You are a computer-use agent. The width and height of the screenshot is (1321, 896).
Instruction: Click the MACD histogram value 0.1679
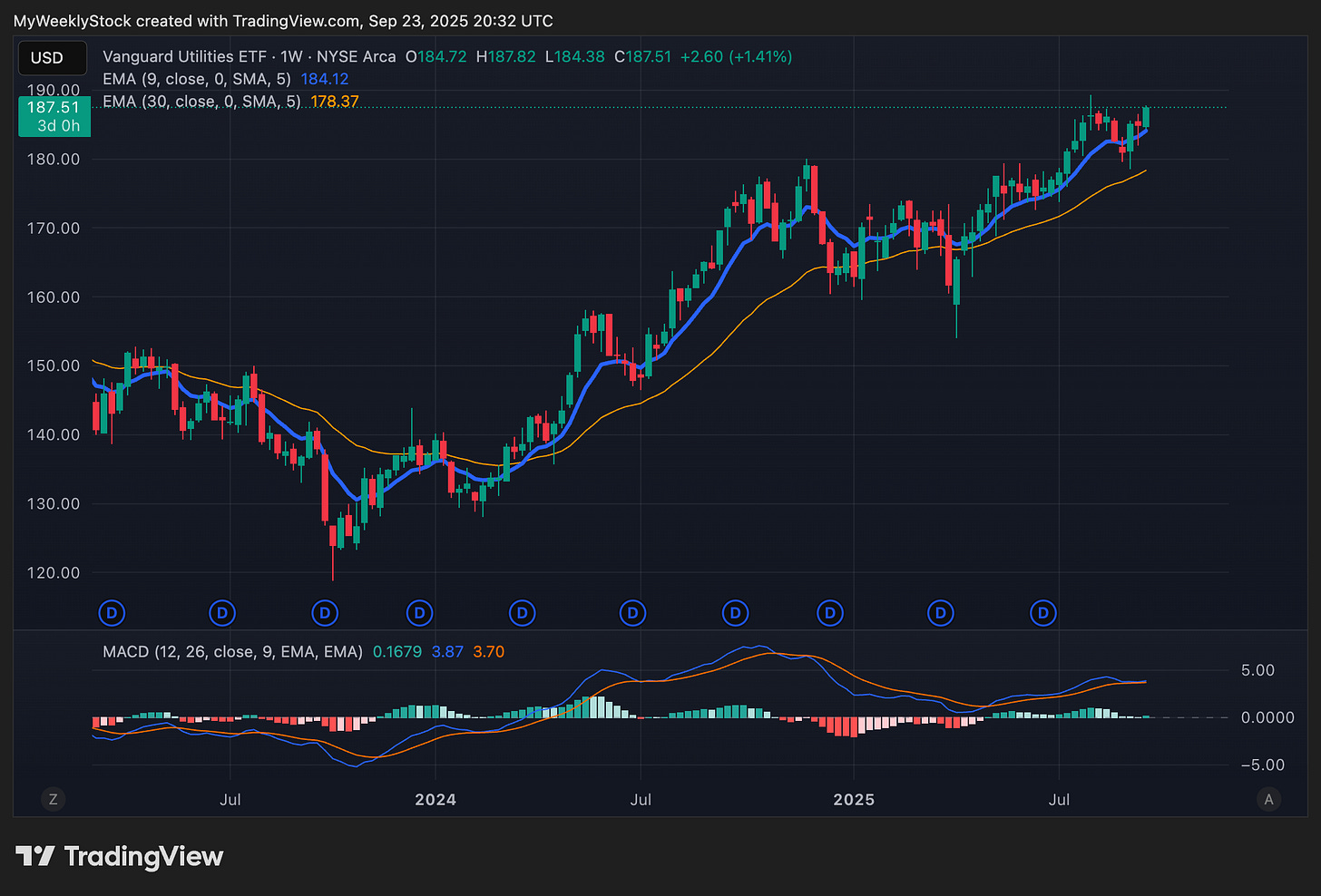(x=397, y=651)
